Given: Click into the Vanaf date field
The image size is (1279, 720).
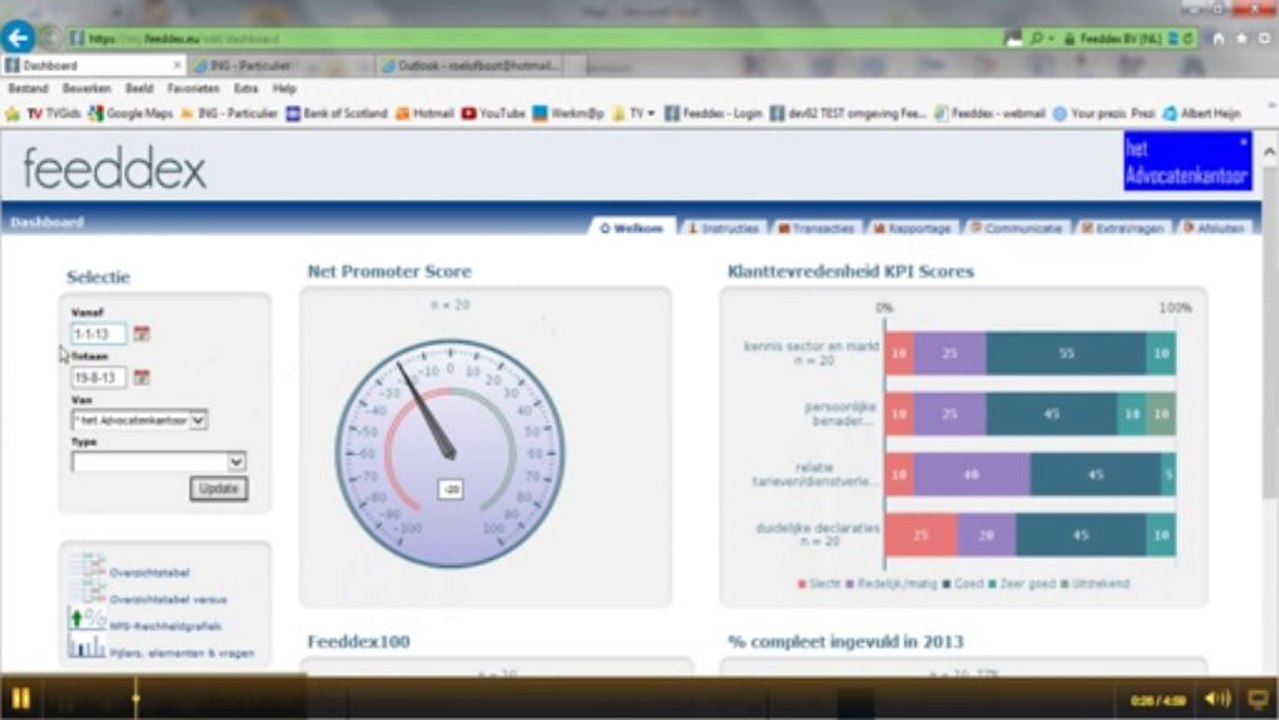Looking at the screenshot, I should coord(99,333).
